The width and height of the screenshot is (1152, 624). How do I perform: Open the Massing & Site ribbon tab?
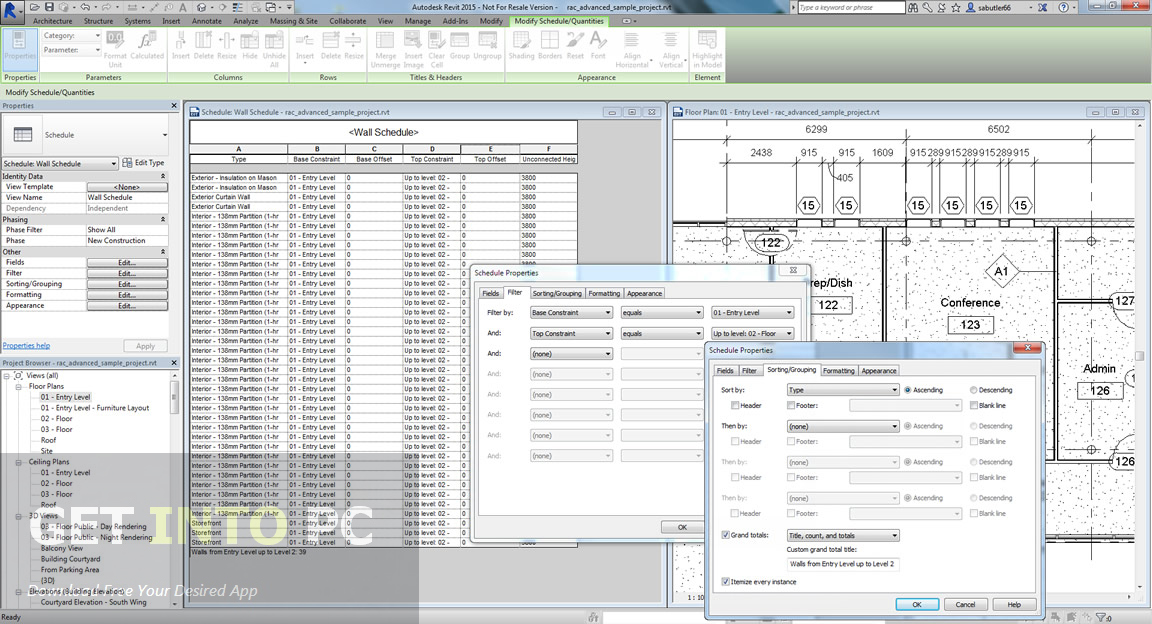click(293, 21)
